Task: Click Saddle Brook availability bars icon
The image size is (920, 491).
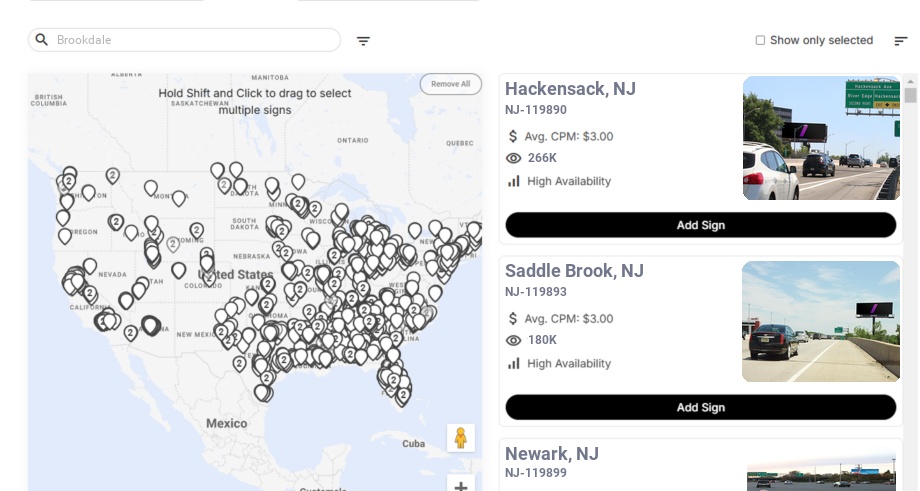Action: (514, 363)
